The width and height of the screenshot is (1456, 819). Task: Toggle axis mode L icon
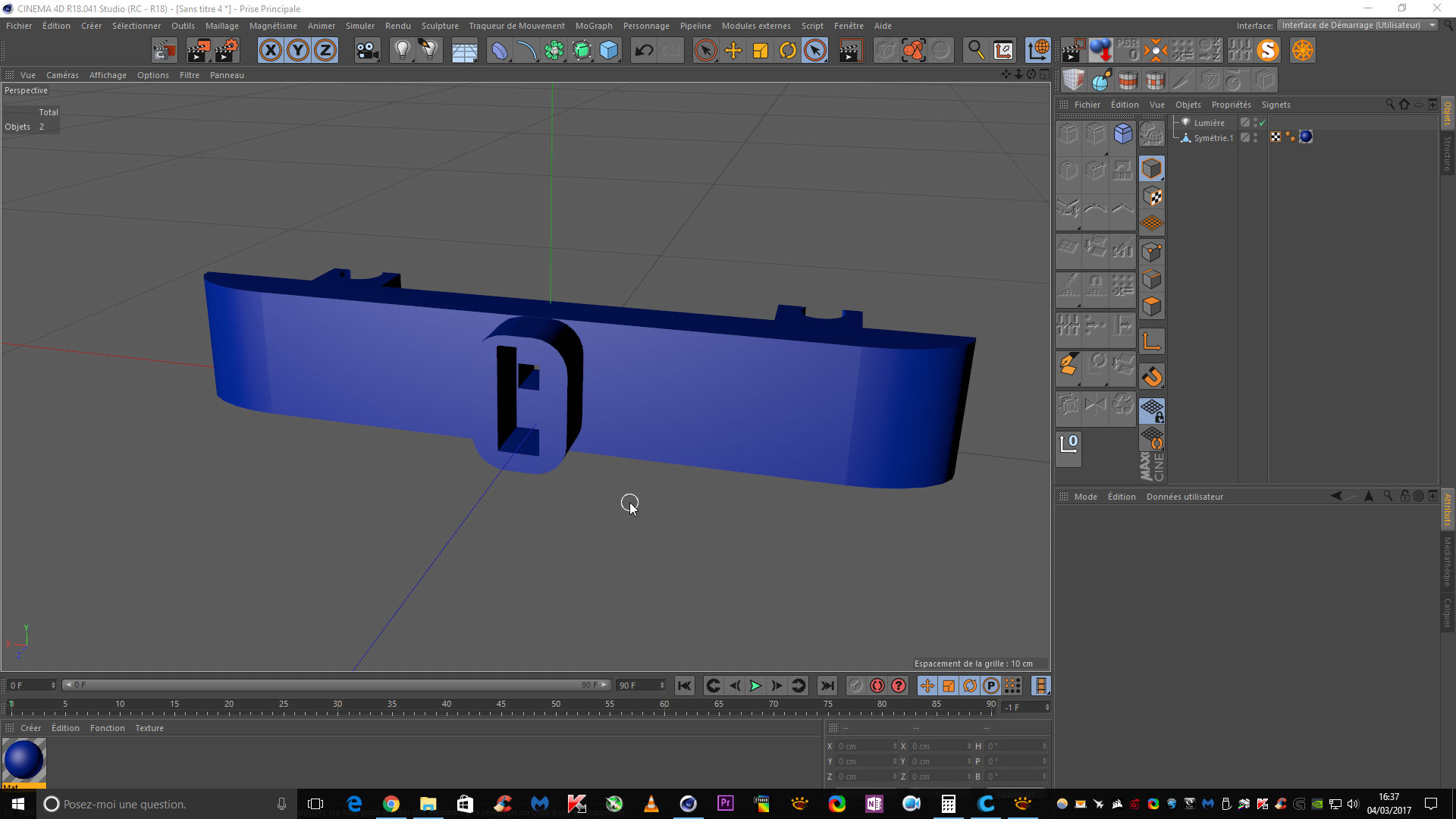[1152, 341]
